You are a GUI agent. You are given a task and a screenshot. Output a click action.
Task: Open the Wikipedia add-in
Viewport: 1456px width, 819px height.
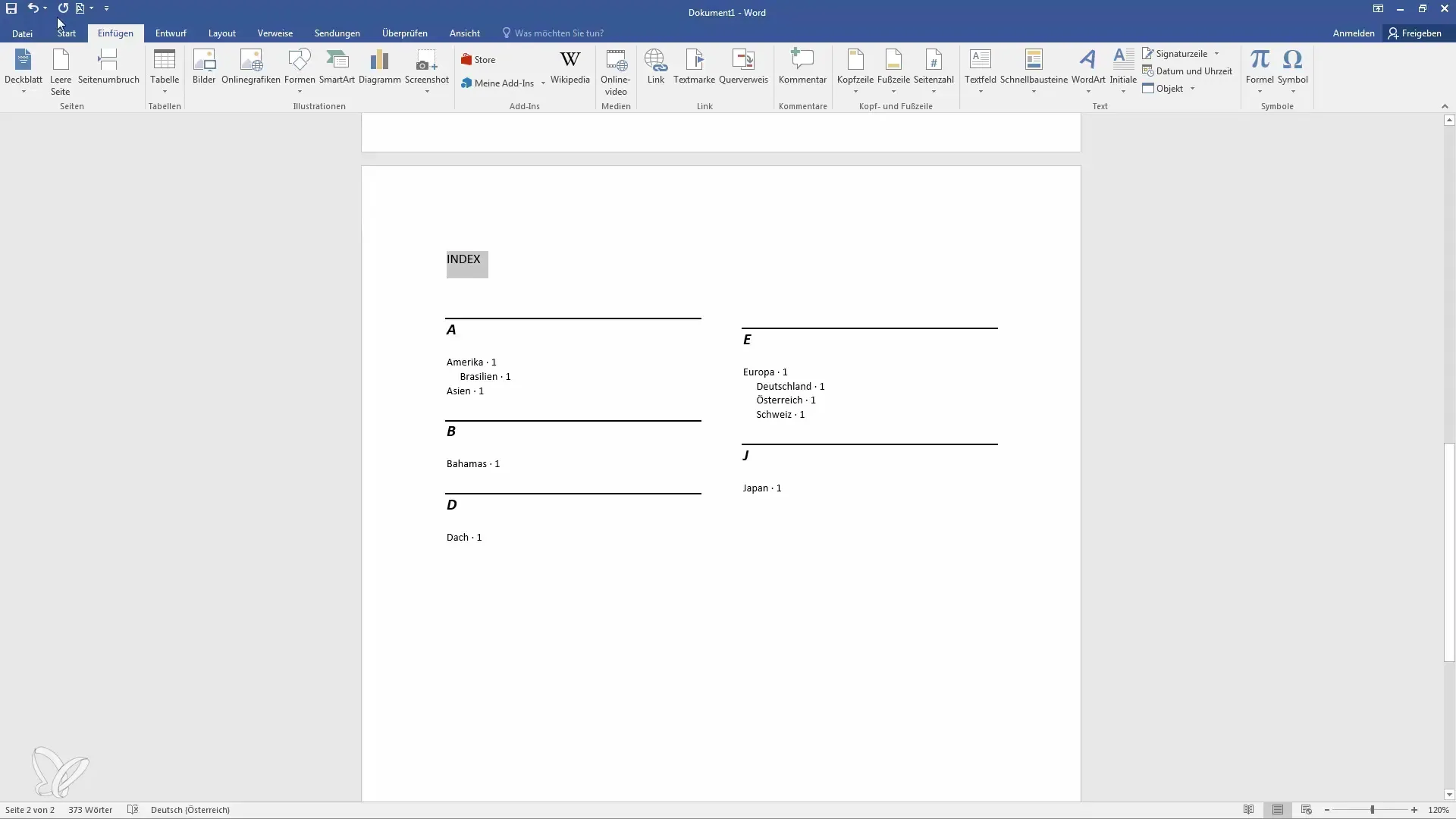coord(570,67)
